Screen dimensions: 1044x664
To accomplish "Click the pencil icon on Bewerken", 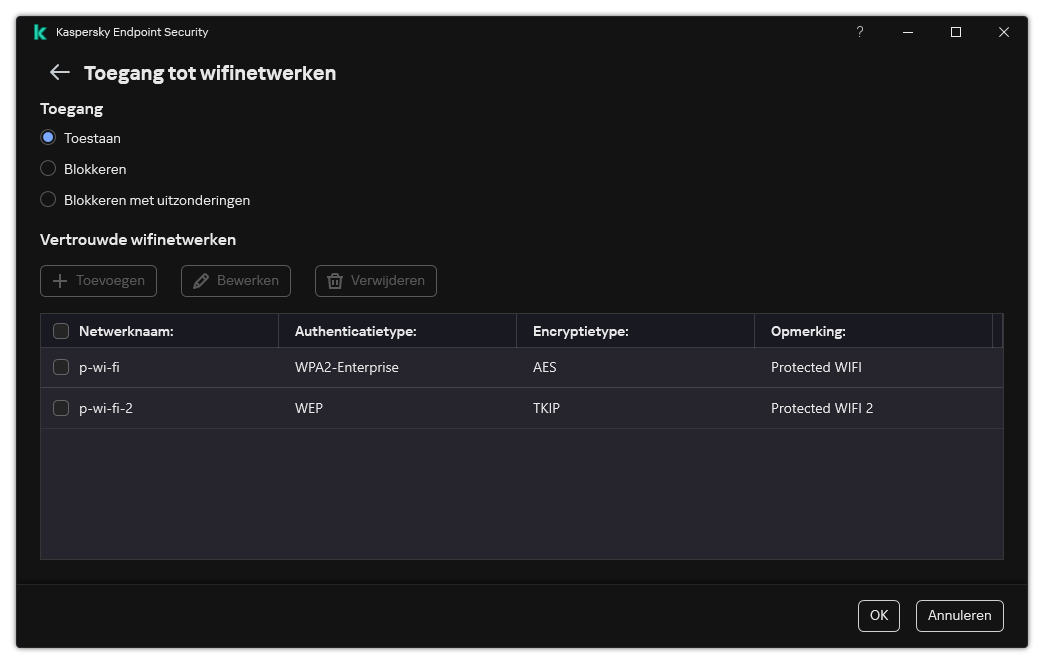I will coord(199,281).
